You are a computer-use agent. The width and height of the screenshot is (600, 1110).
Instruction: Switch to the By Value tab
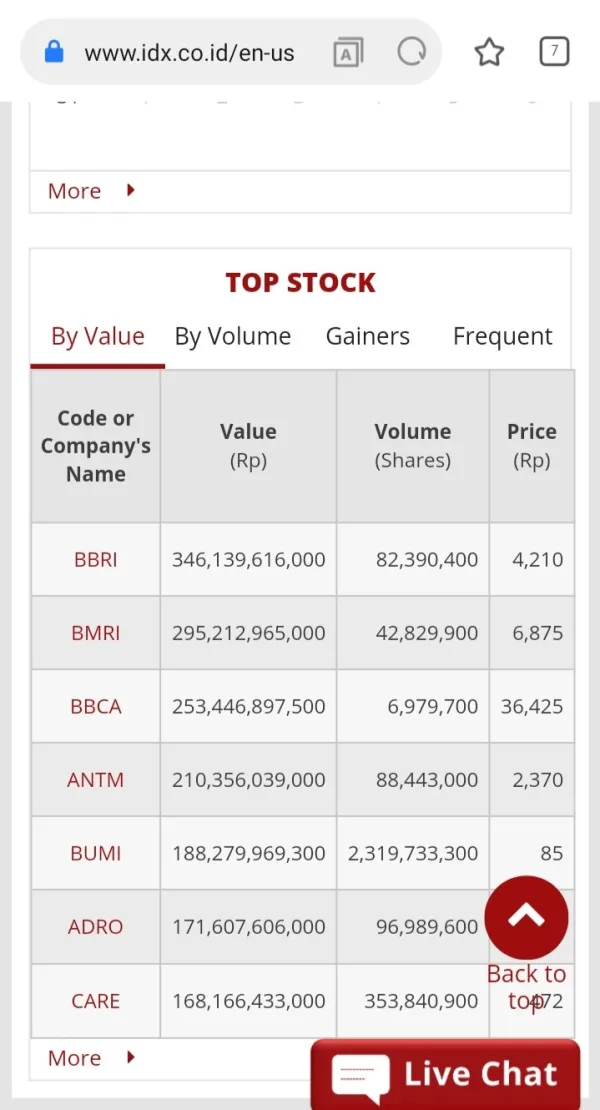point(98,337)
